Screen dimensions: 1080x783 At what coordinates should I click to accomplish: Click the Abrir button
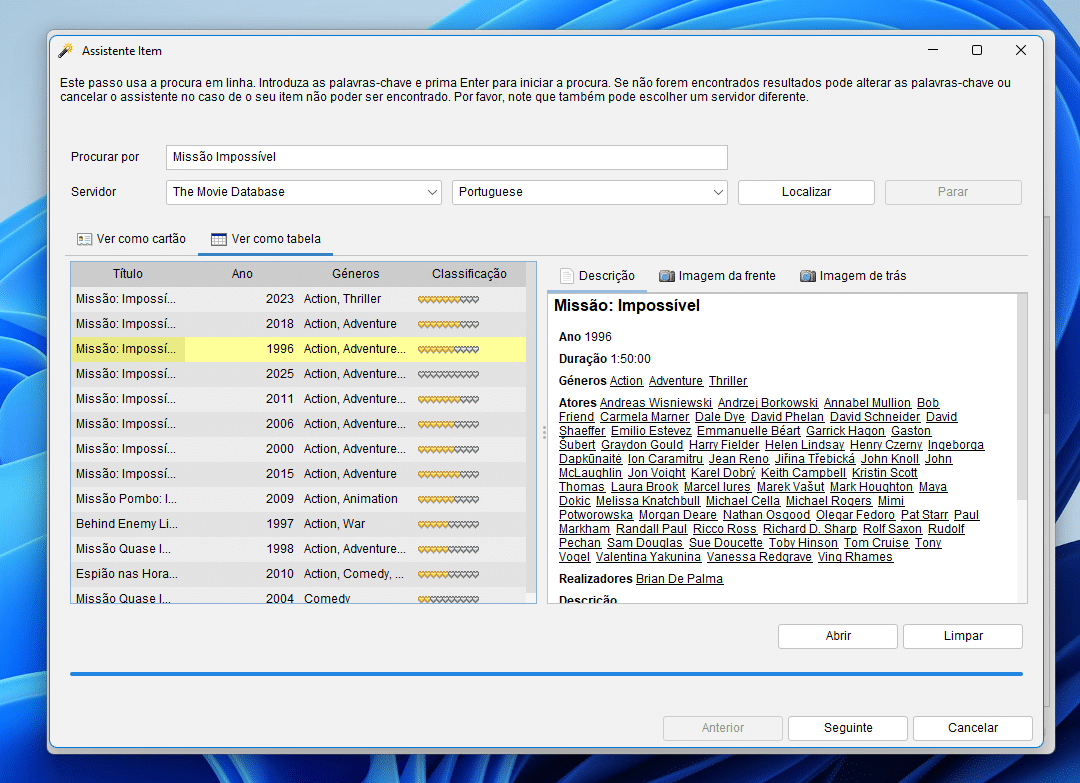click(838, 636)
